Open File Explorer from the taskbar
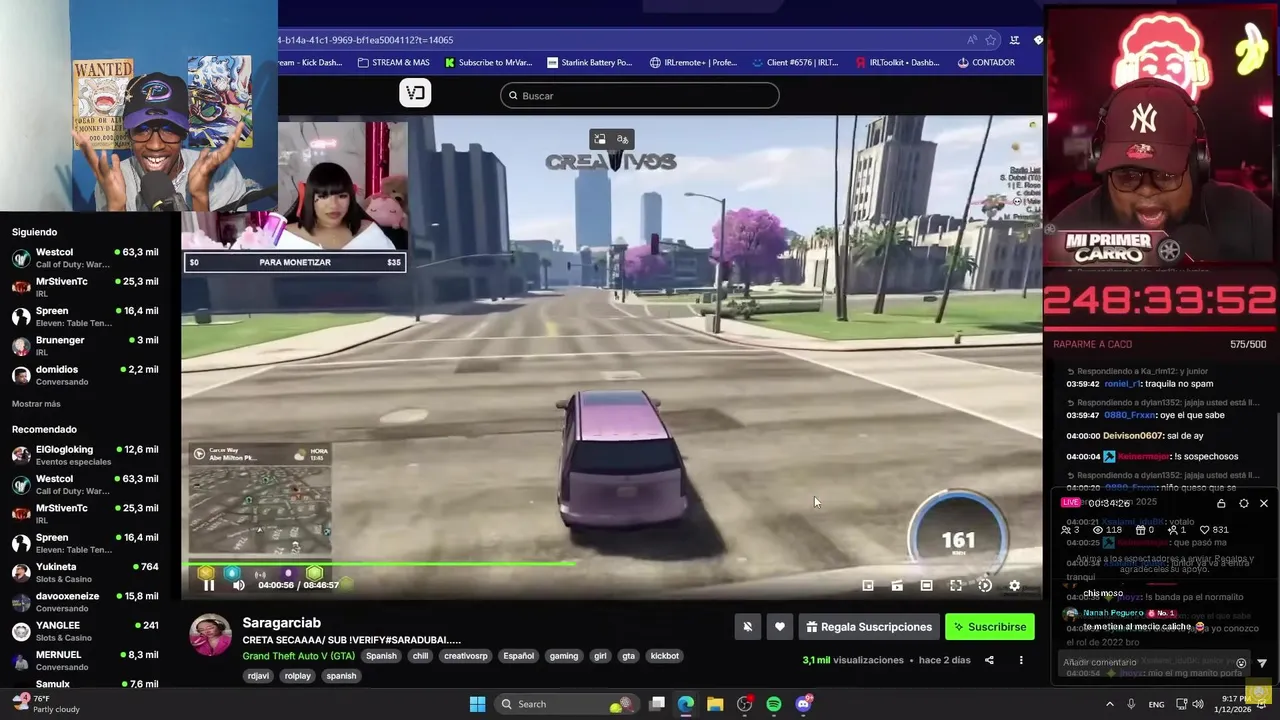The height and width of the screenshot is (720, 1280). pos(715,704)
